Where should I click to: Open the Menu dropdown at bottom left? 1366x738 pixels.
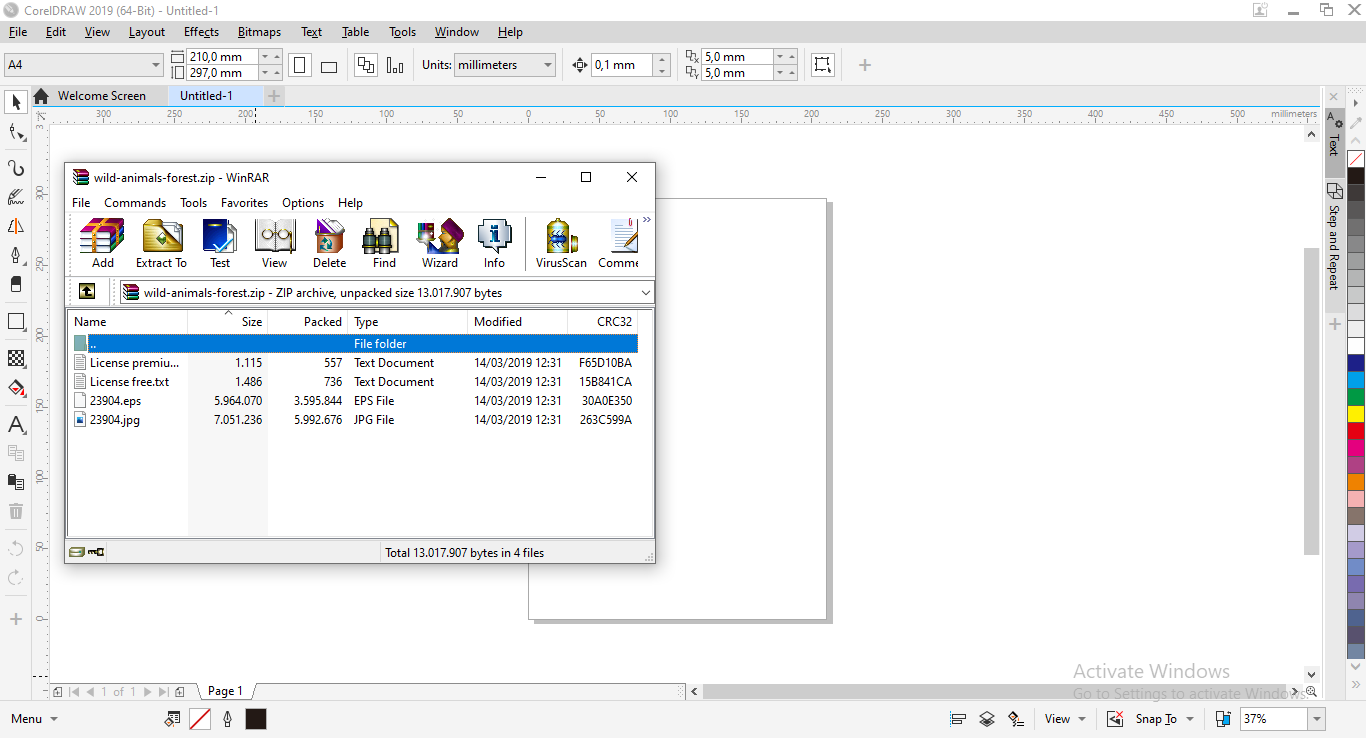(54, 719)
